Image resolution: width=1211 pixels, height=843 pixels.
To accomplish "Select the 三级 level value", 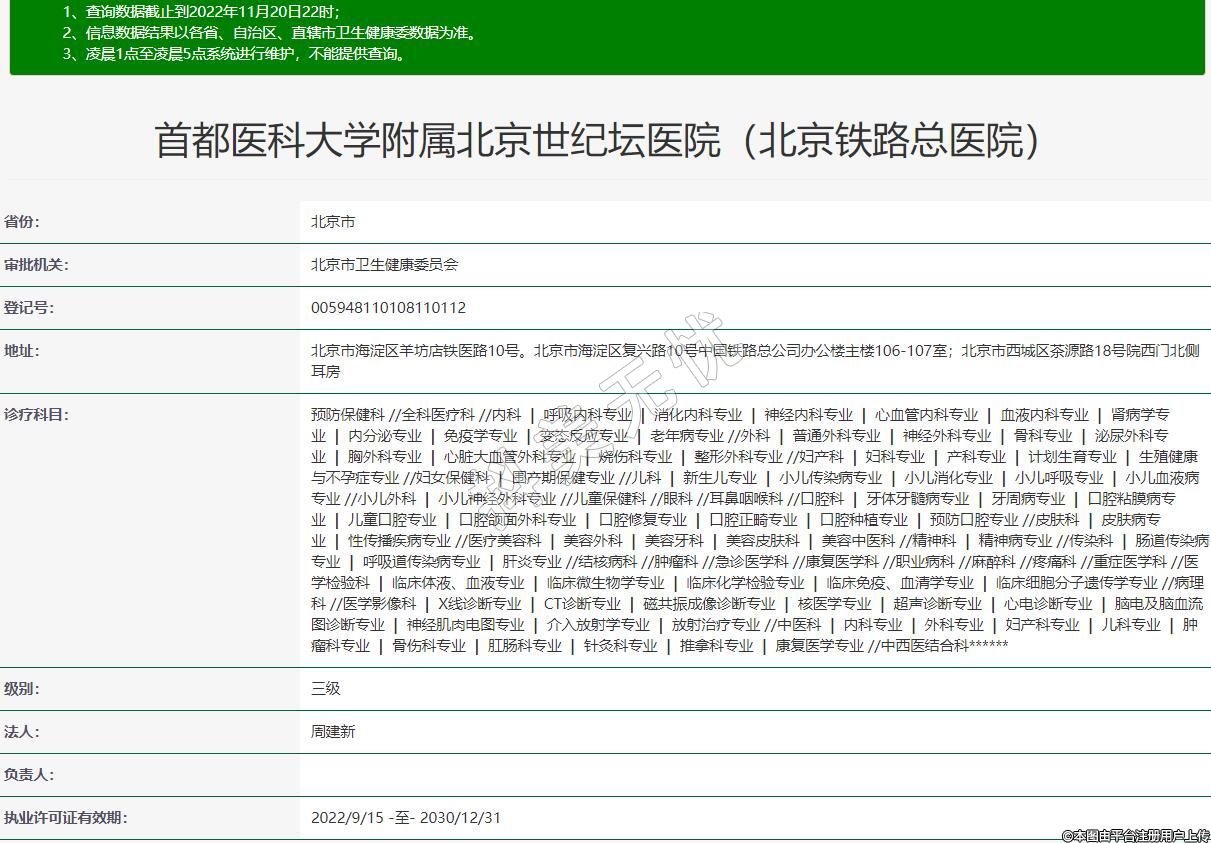I will (326, 689).
